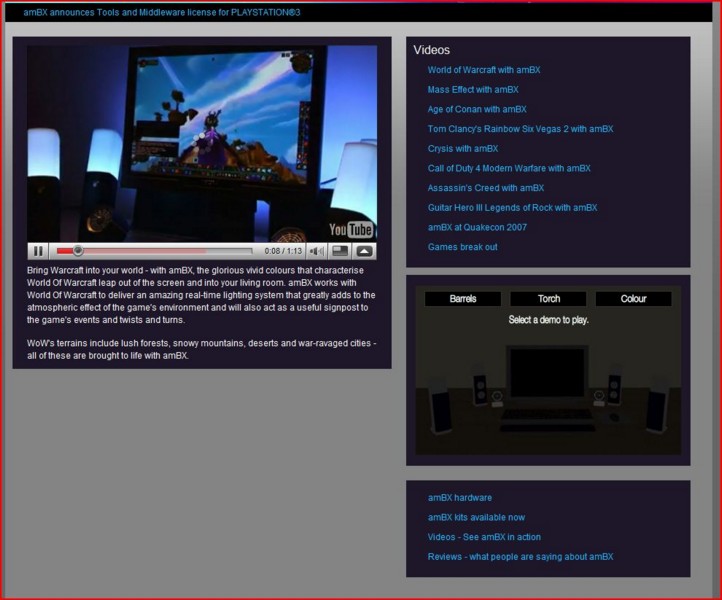Image resolution: width=722 pixels, height=600 pixels.
Task: Pause the YouTube video
Action: pyautogui.click(x=38, y=251)
